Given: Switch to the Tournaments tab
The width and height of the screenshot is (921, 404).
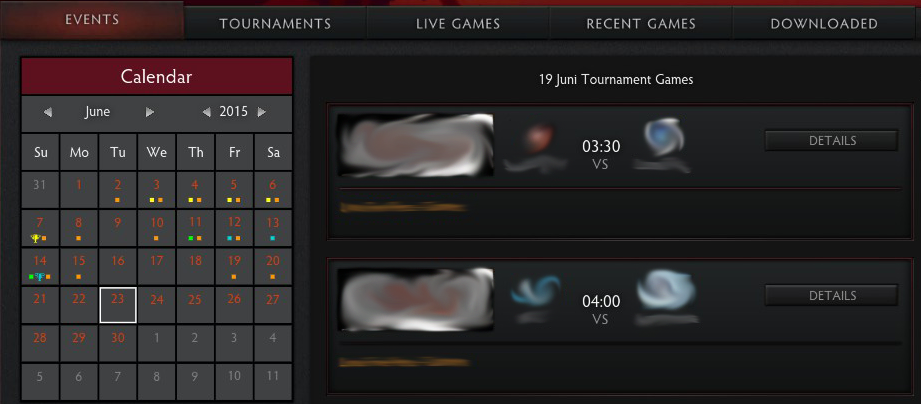Looking at the screenshot, I should coord(275,24).
